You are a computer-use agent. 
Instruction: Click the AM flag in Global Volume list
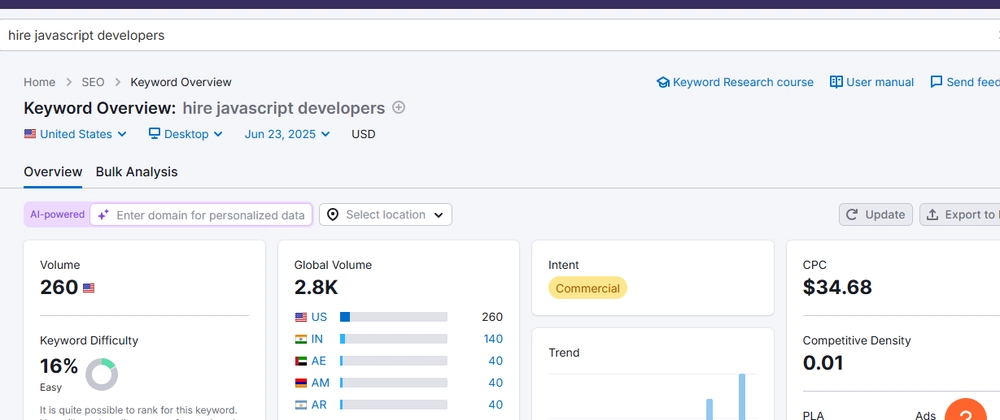(x=301, y=383)
